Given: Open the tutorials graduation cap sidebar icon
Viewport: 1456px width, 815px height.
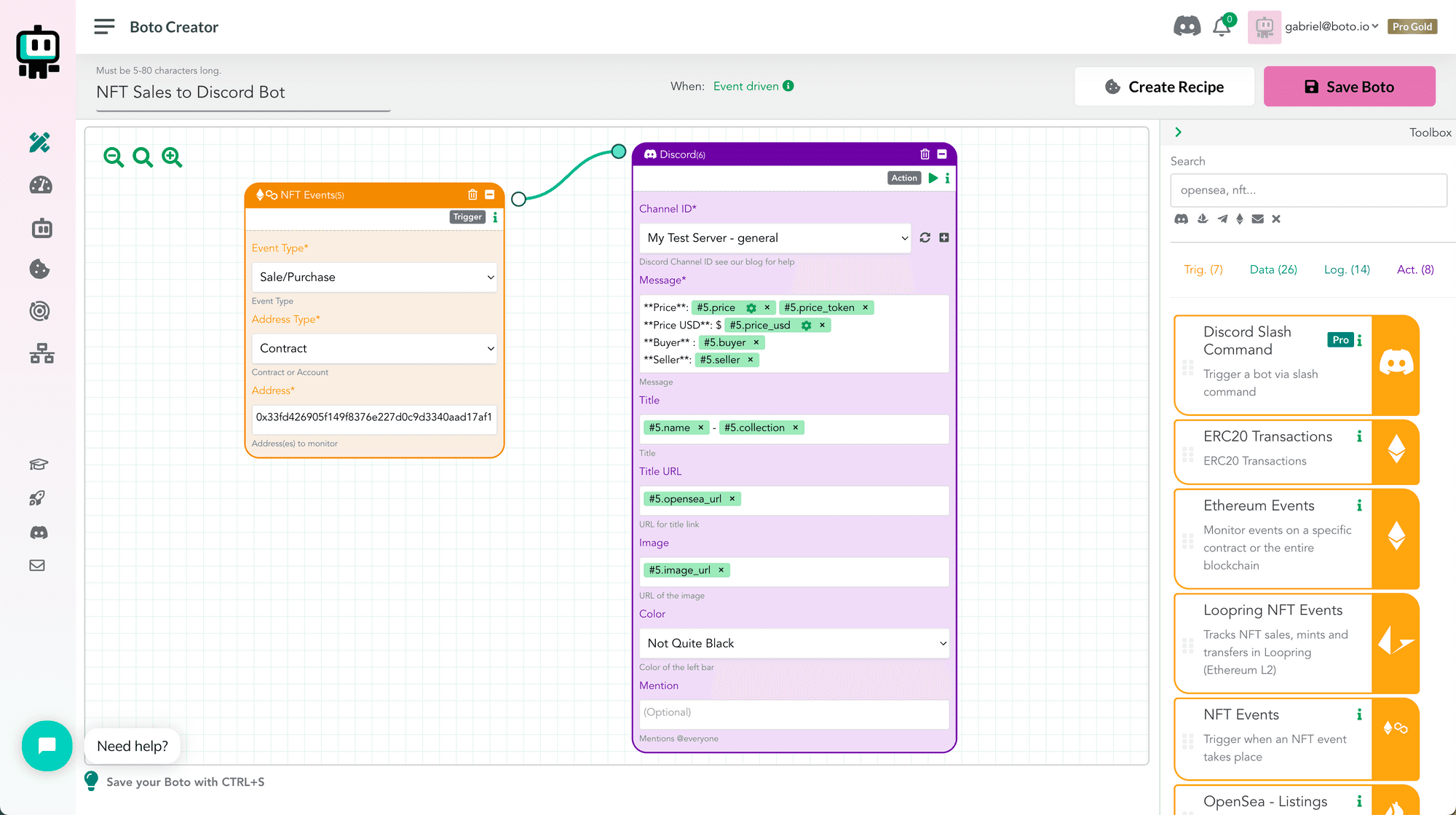Looking at the screenshot, I should point(39,465).
